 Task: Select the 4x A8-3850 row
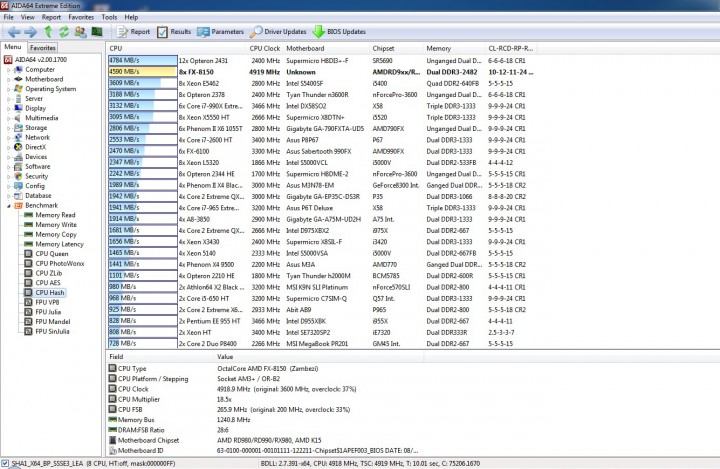click(x=321, y=219)
